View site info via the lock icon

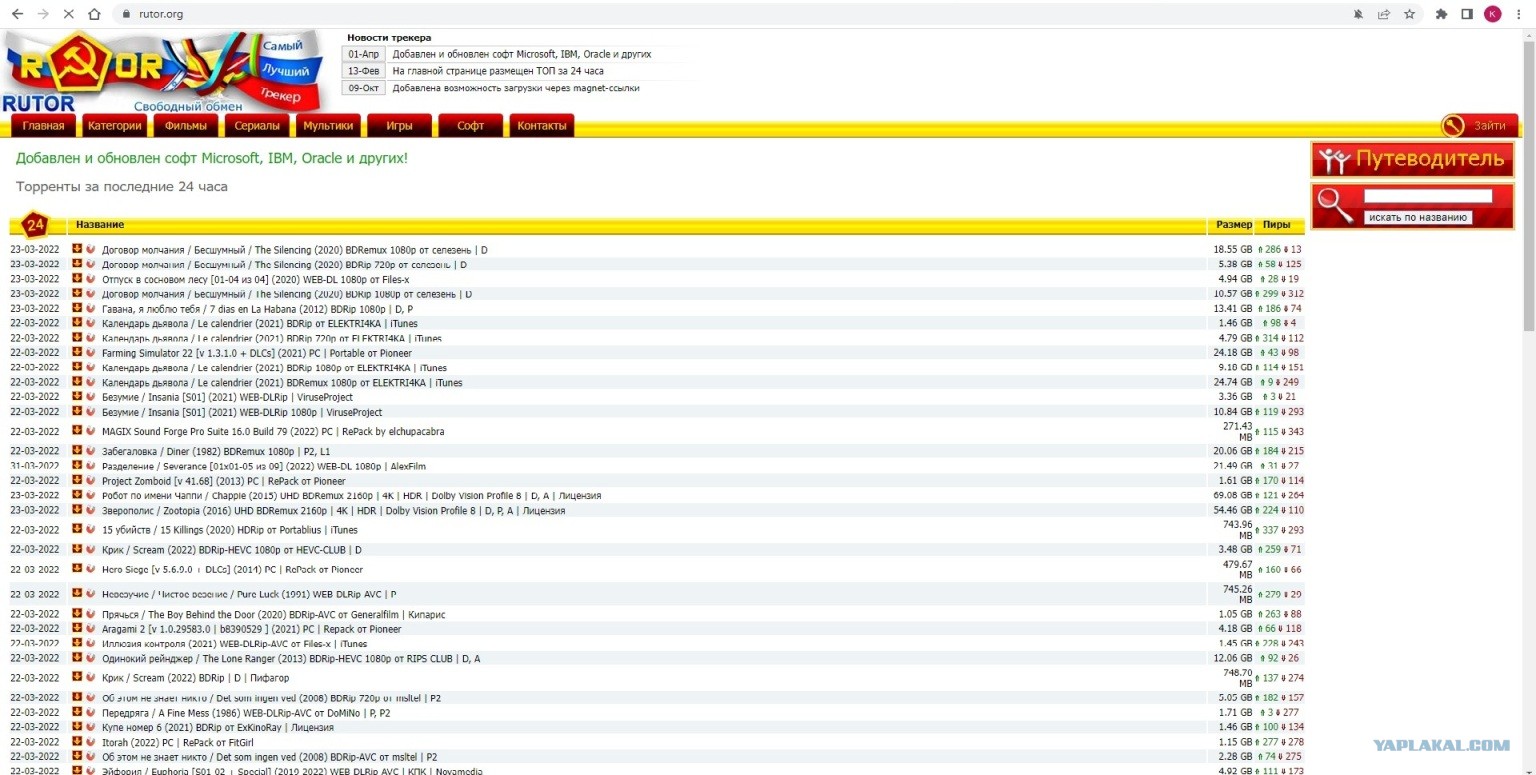point(125,14)
